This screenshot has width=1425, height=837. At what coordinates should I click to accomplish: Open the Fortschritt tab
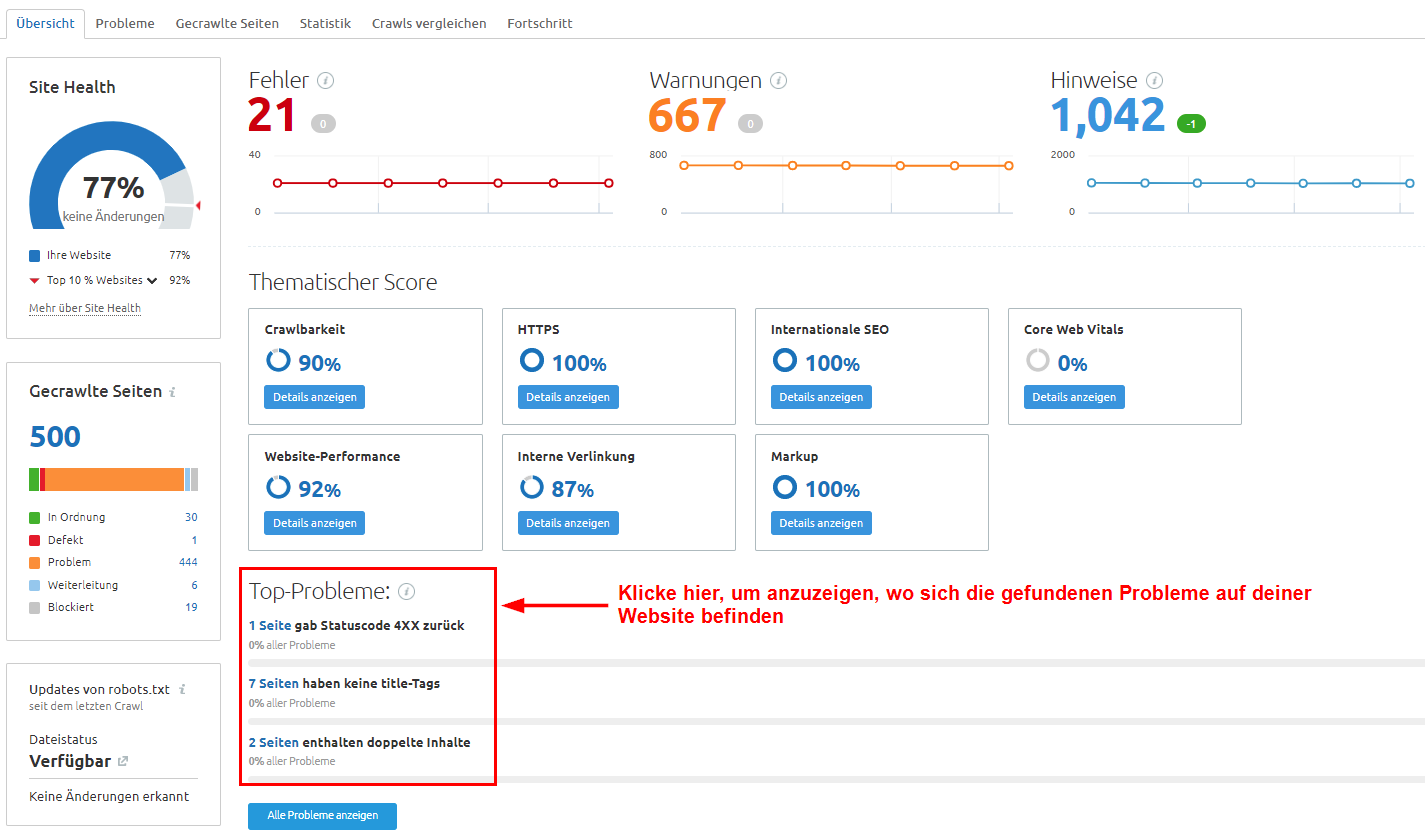(540, 23)
